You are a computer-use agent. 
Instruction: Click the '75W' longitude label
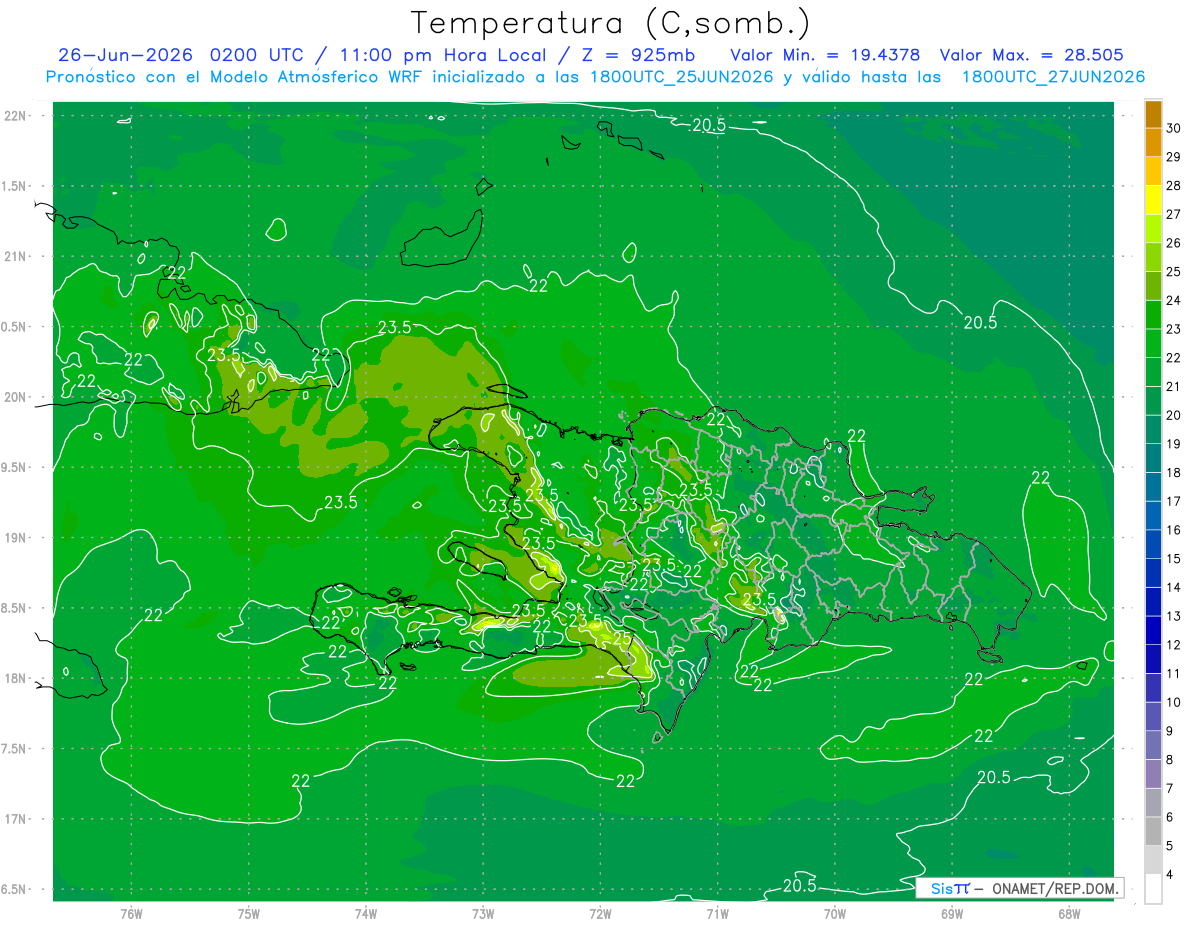pyautogui.click(x=248, y=913)
